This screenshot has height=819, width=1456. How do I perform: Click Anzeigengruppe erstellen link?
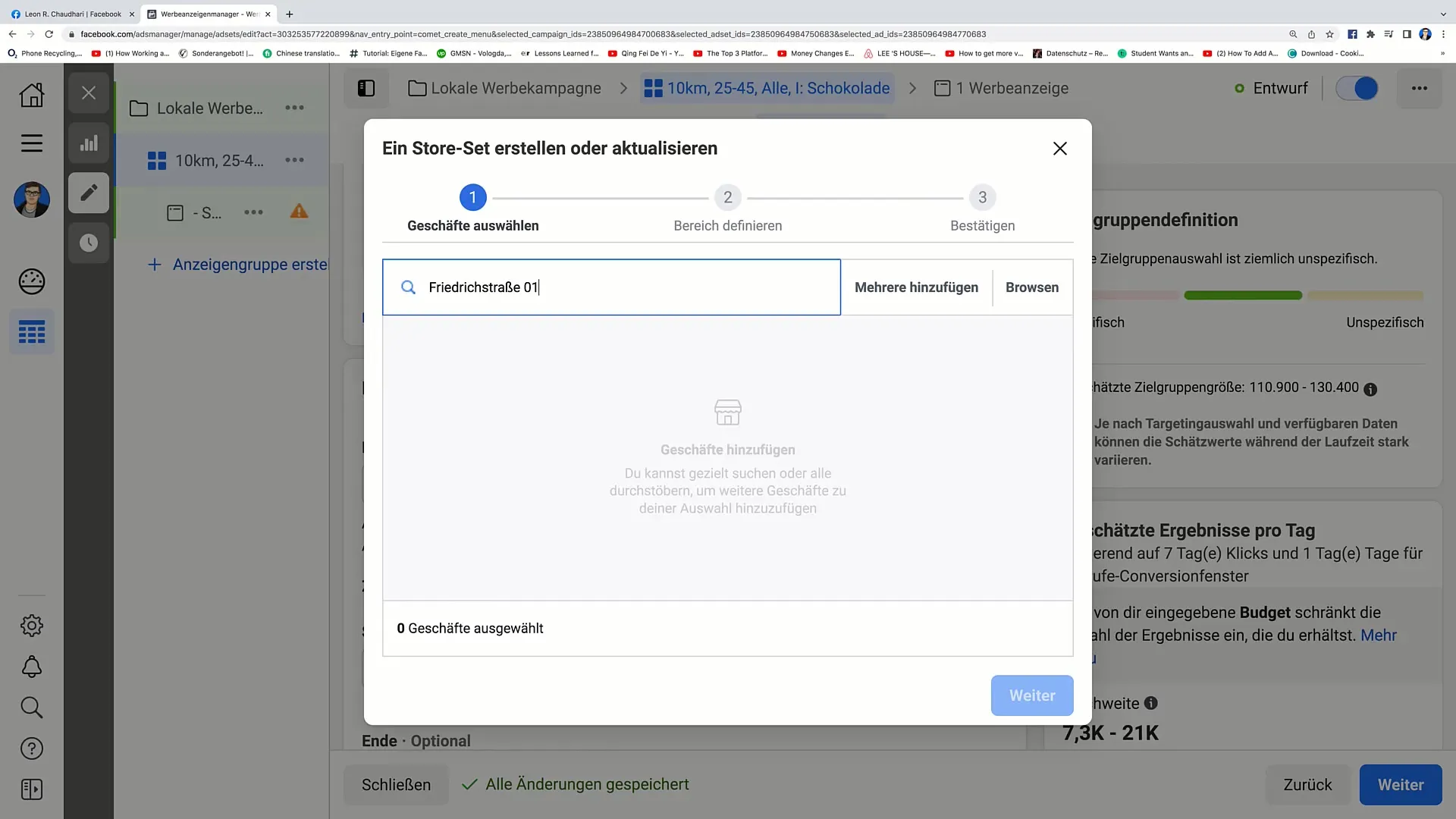pyautogui.click(x=237, y=265)
